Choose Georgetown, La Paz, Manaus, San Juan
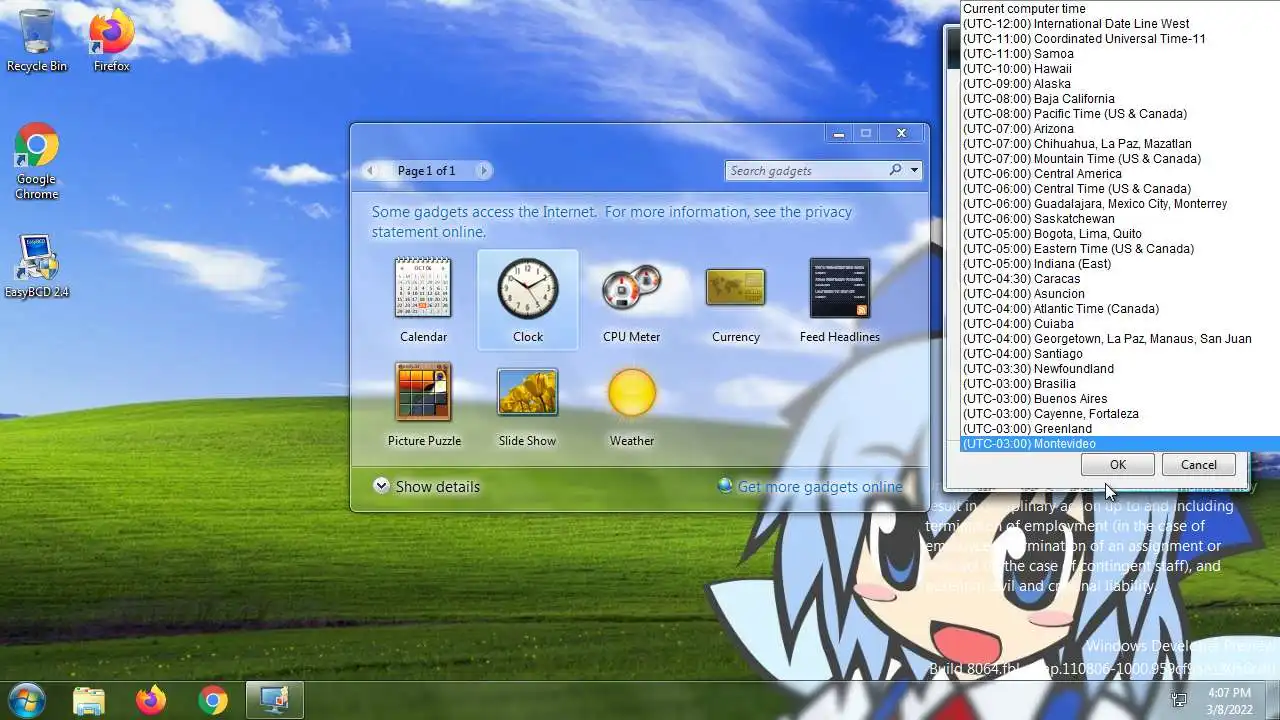 pos(1120,339)
